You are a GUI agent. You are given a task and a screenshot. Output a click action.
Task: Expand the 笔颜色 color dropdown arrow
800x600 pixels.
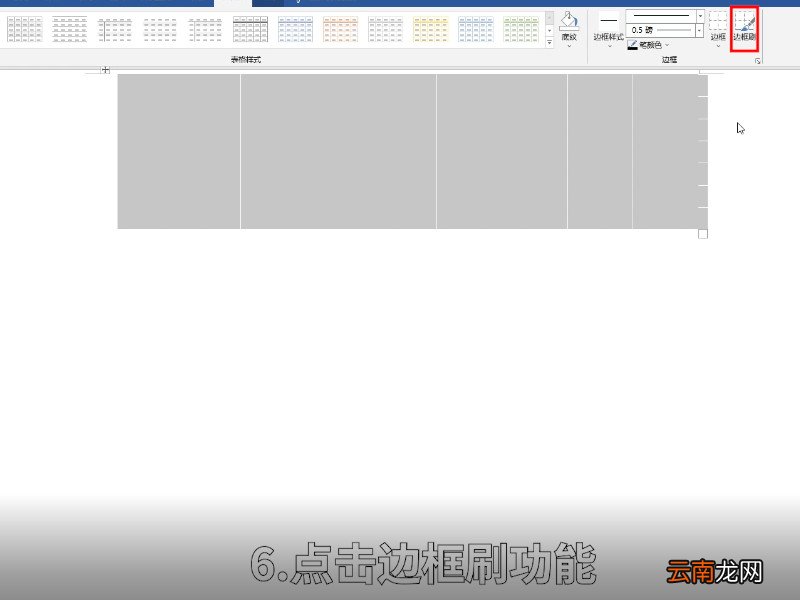[x=667, y=45]
